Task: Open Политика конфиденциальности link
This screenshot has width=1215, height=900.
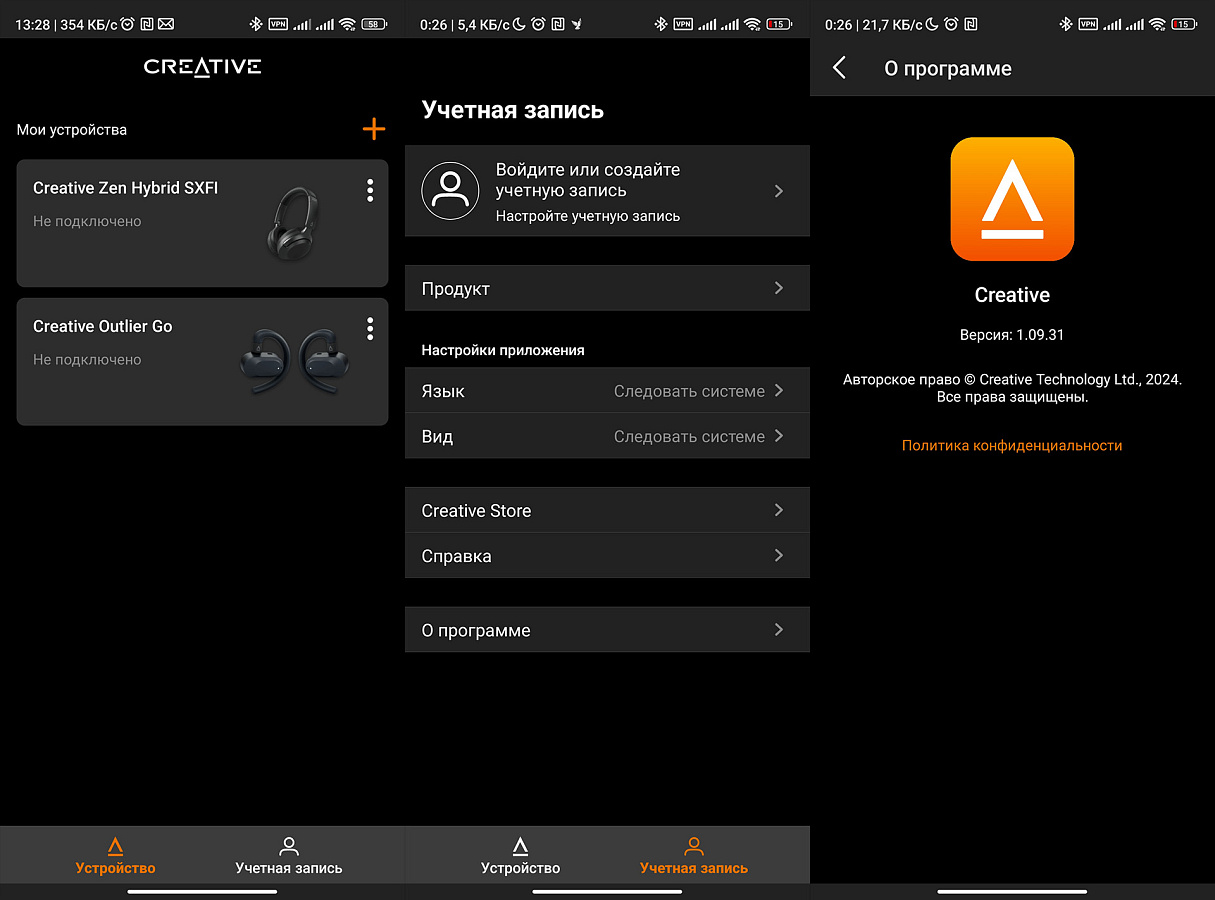Action: coord(1012,446)
